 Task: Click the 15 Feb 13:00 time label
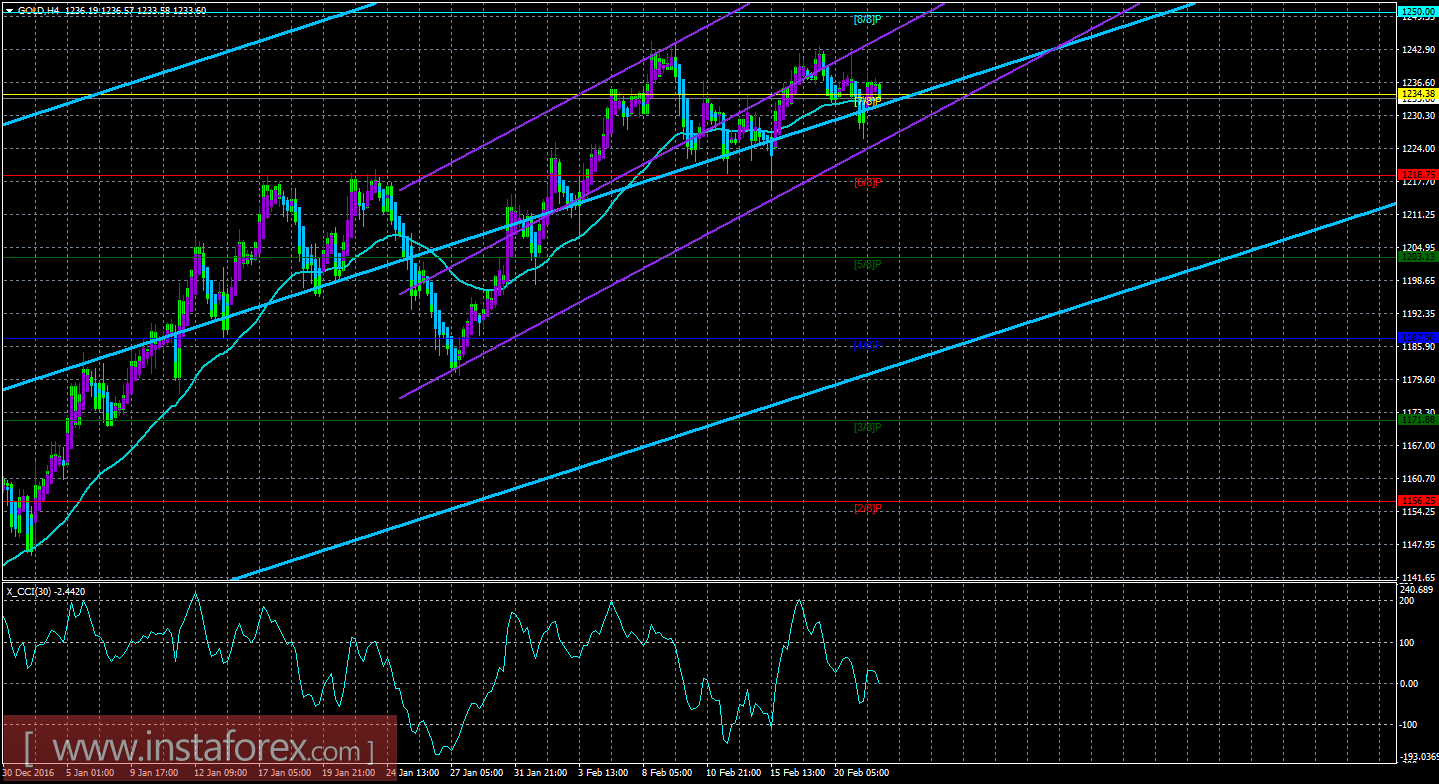[x=797, y=773]
